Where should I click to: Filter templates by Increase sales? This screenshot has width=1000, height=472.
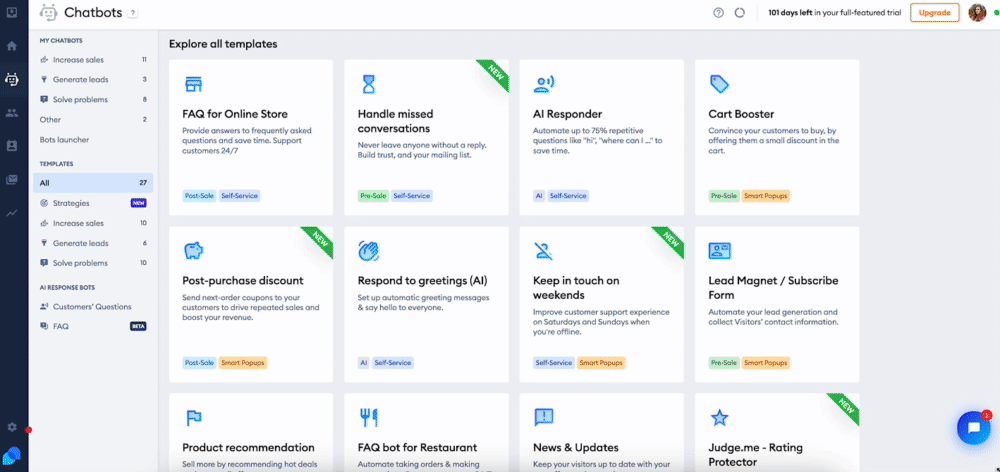[93, 223]
